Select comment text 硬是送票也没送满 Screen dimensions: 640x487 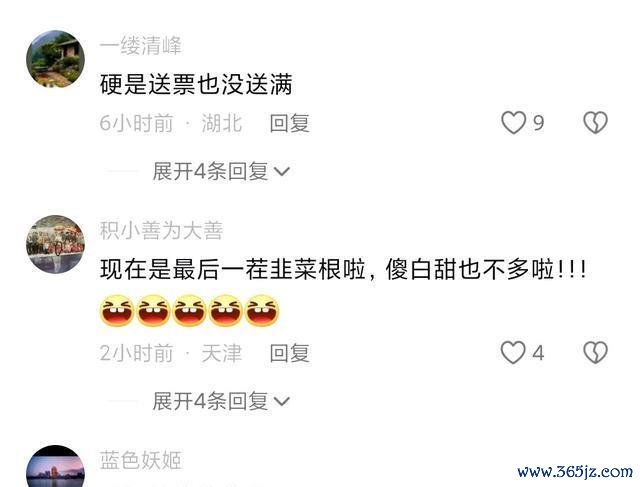coord(196,84)
